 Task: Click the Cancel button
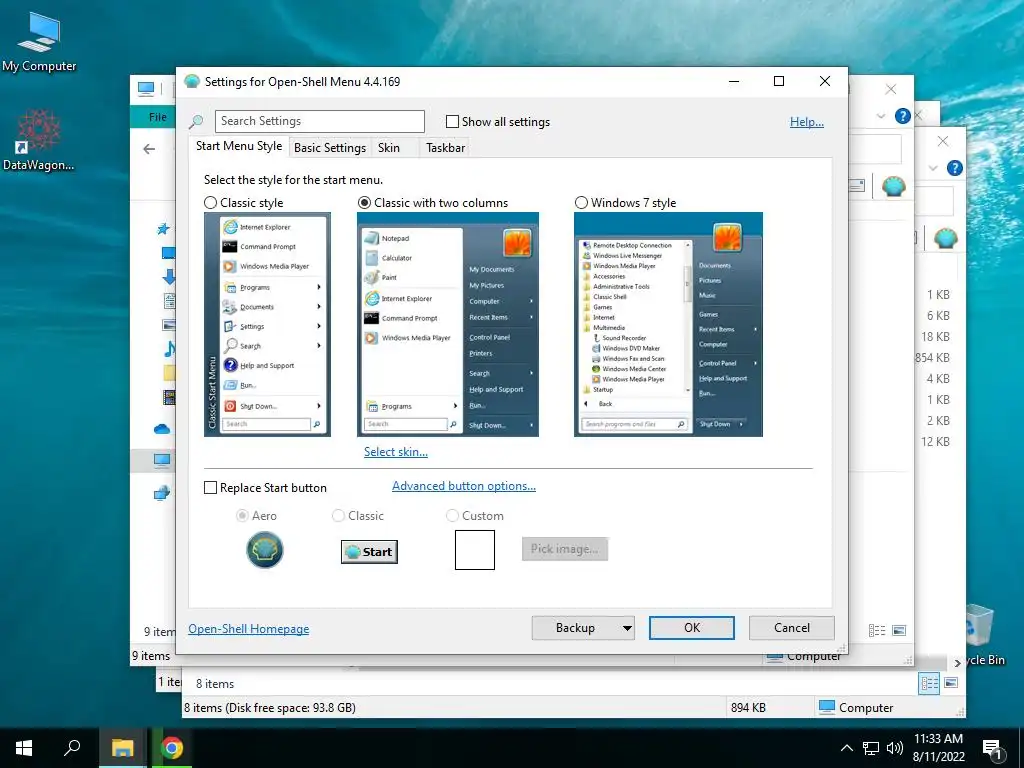pyautogui.click(x=792, y=628)
